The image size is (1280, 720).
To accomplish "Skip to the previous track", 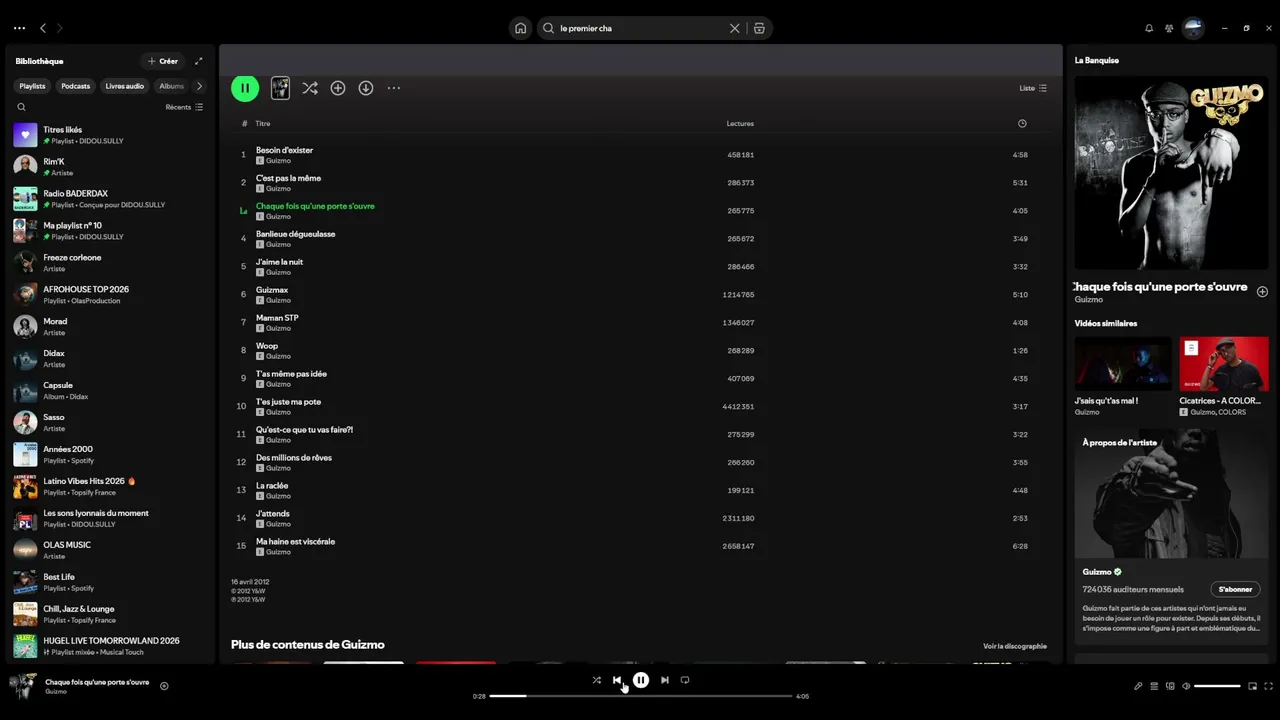I will point(617,680).
